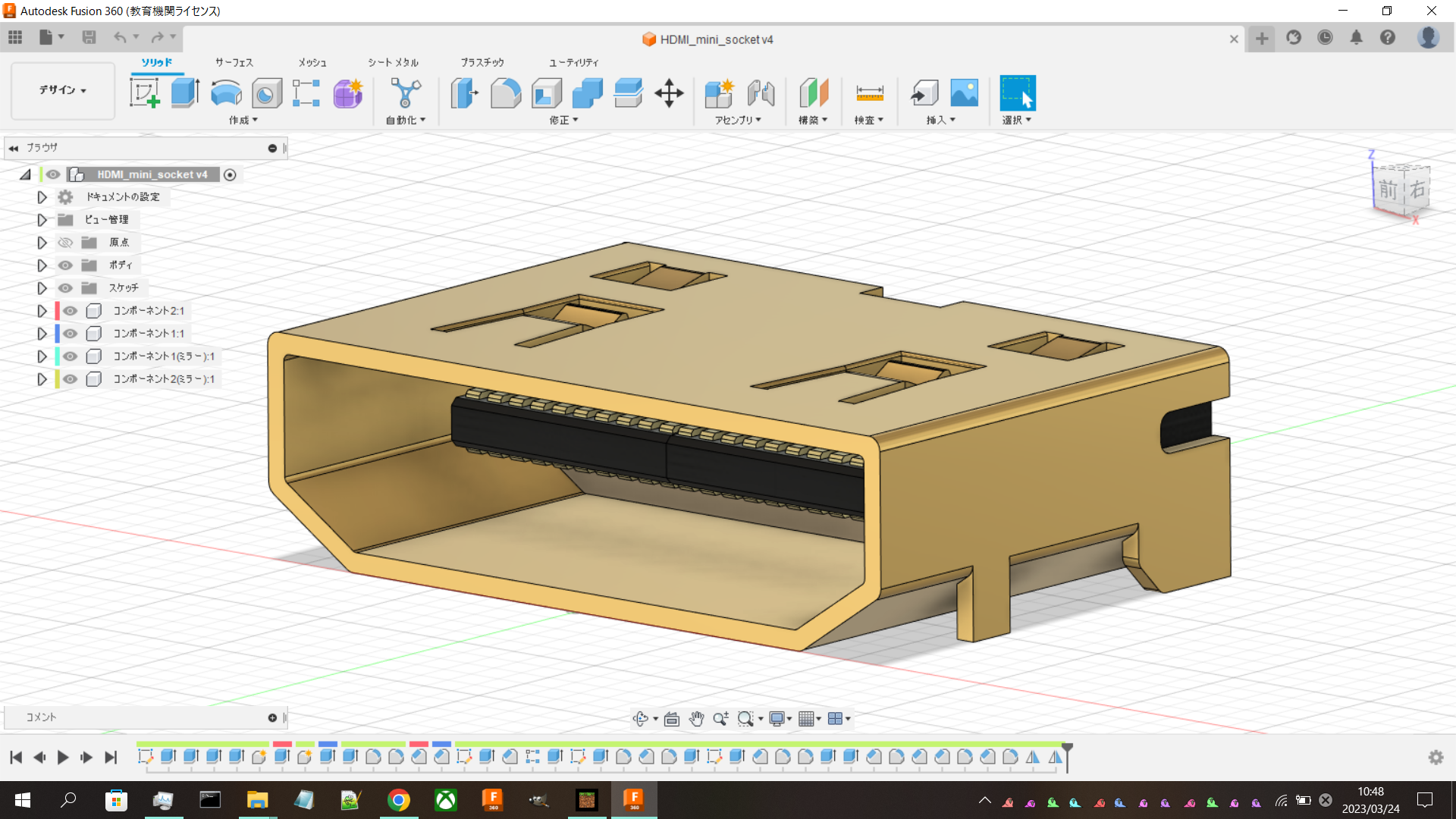Open the シートメタル tab

click(393, 62)
